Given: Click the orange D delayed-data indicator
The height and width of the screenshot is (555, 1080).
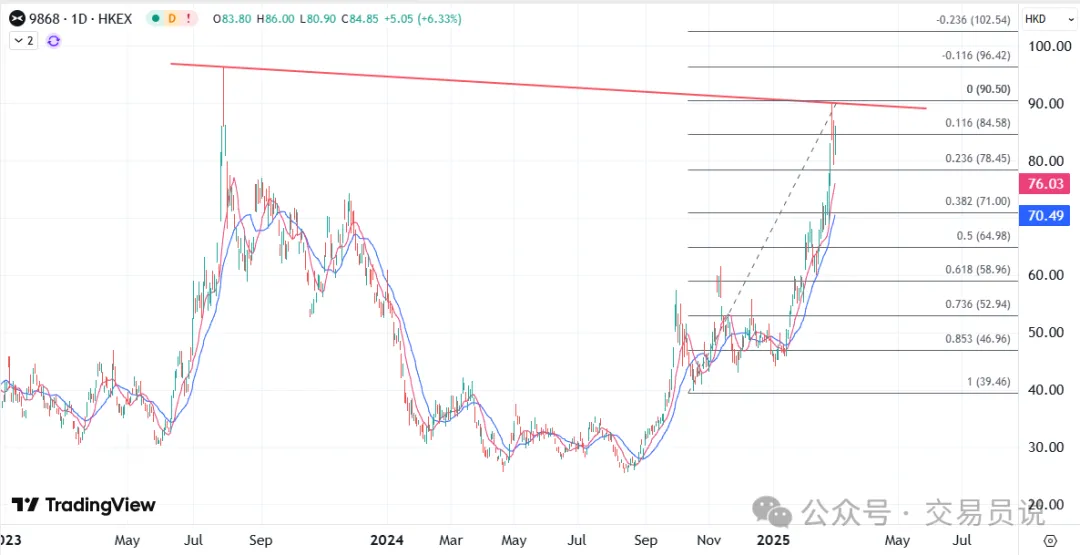Looking at the screenshot, I should [x=171, y=18].
